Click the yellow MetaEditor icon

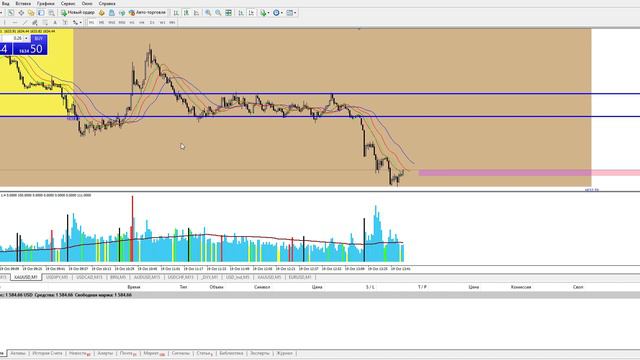(x=102, y=13)
